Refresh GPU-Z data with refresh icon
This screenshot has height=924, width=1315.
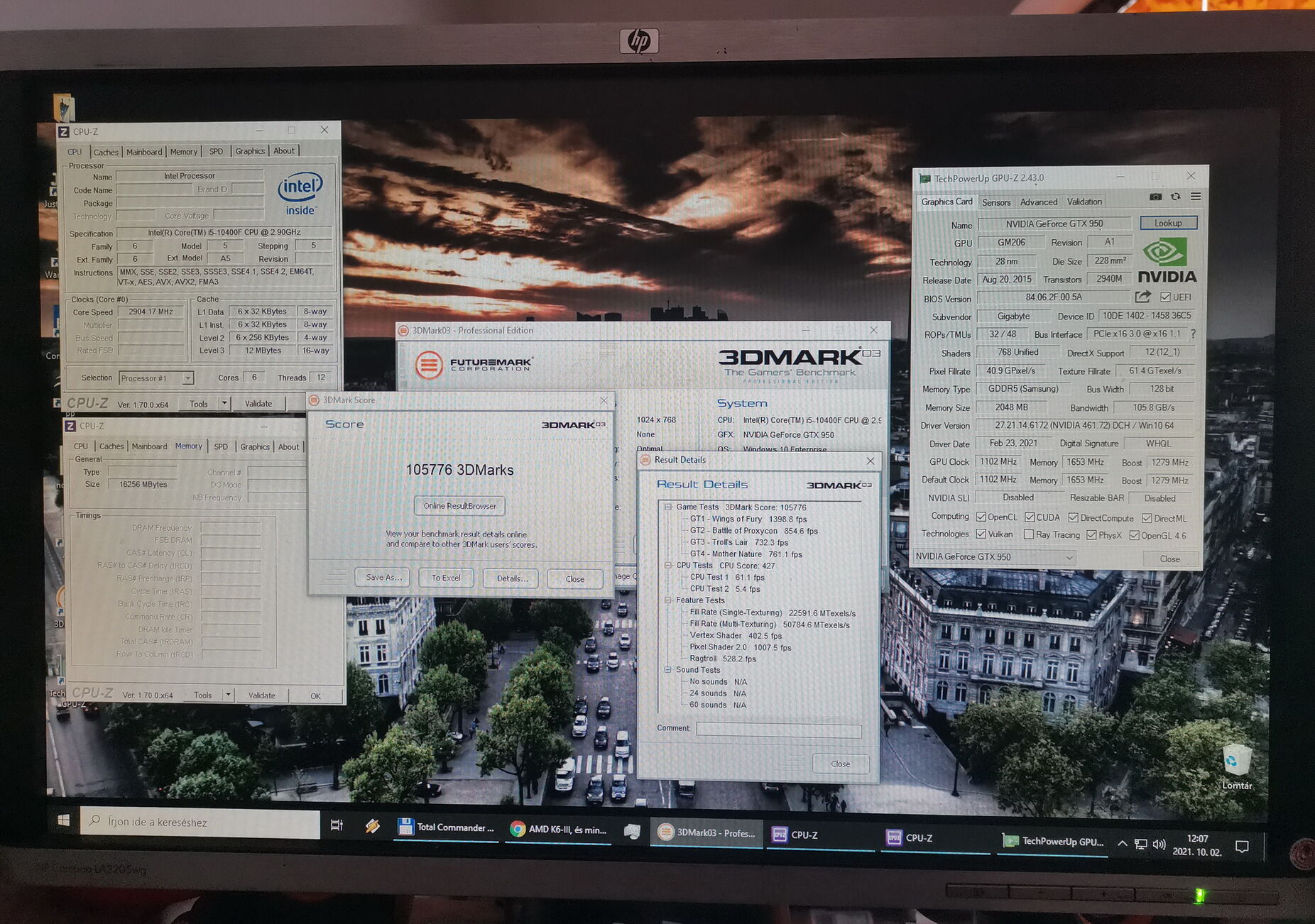[x=1176, y=197]
